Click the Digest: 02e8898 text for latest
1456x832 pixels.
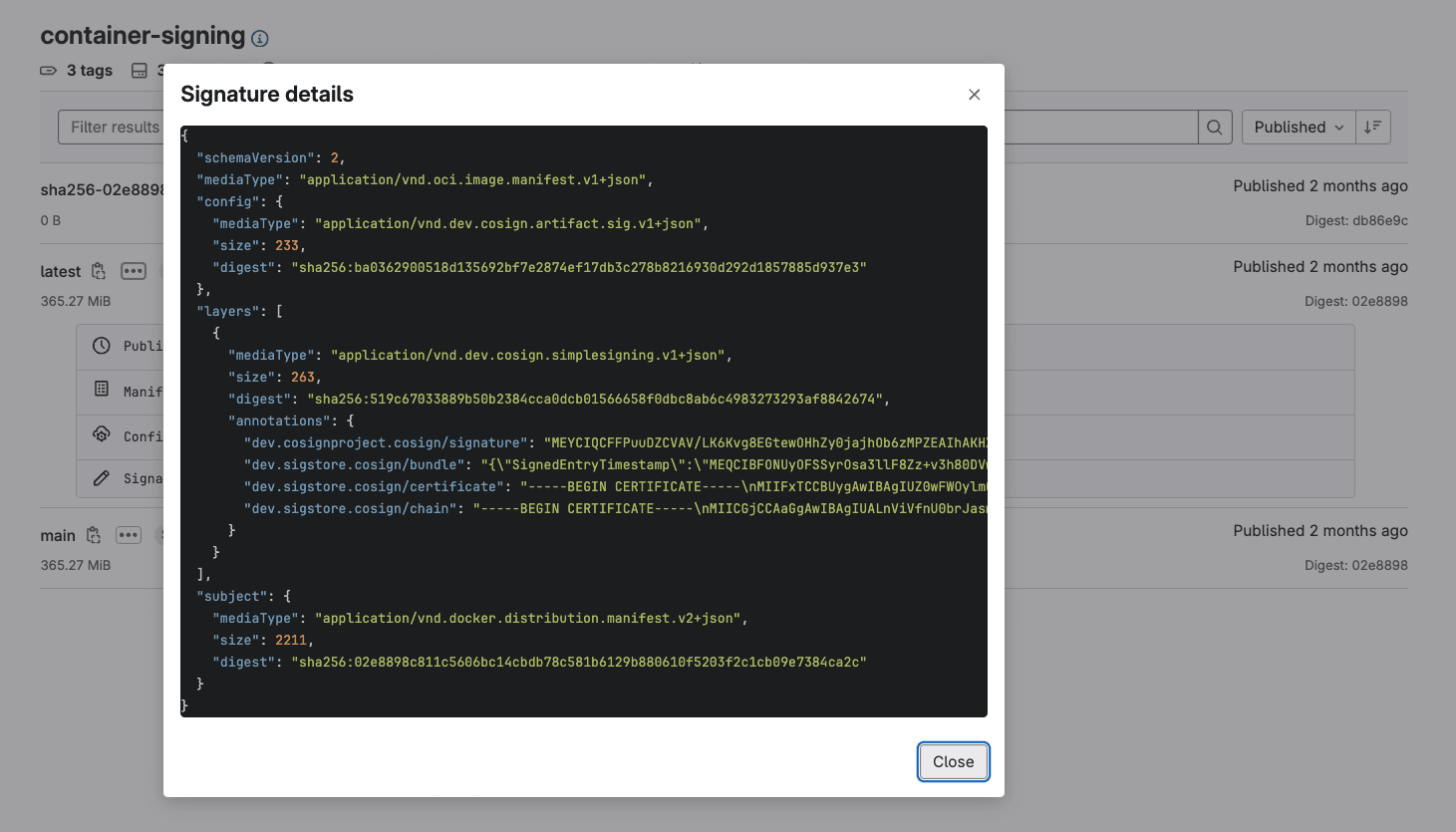(x=1356, y=301)
